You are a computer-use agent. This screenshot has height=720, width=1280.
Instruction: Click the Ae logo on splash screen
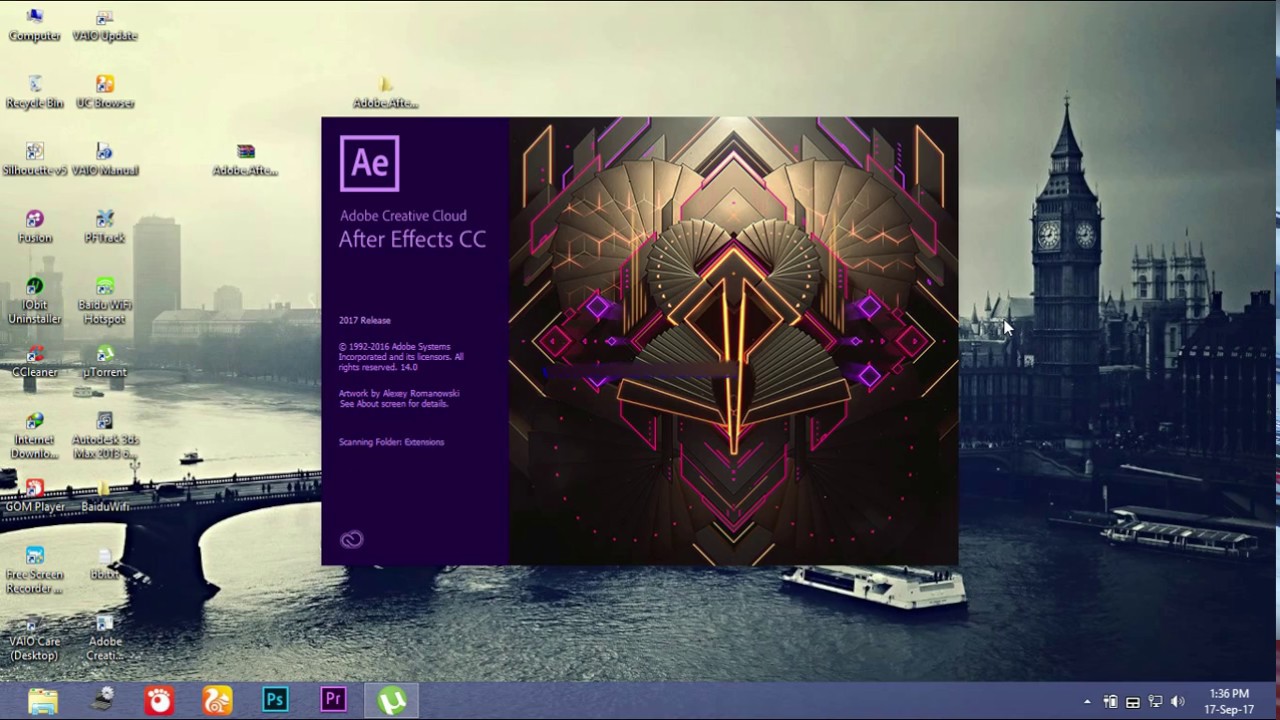[x=370, y=163]
